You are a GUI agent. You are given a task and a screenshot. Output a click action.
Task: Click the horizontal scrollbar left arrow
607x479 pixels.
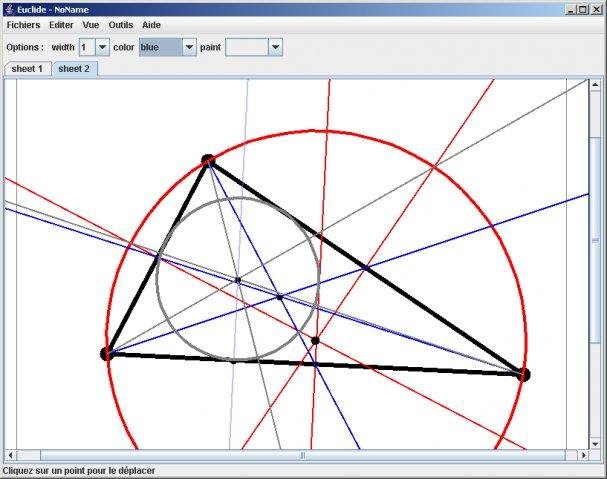[x=10, y=455]
